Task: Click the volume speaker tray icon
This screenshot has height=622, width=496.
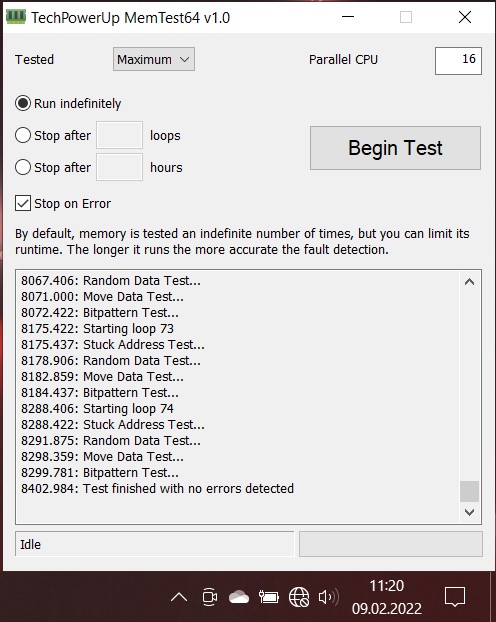Action: tap(329, 597)
